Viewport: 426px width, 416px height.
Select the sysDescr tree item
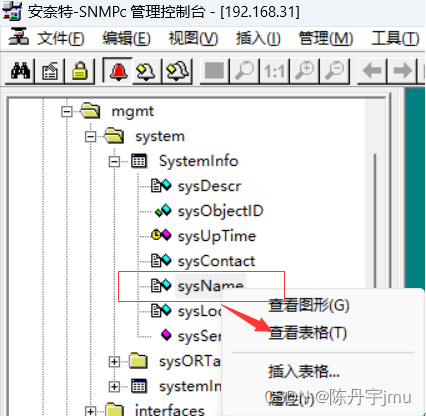[209, 186]
